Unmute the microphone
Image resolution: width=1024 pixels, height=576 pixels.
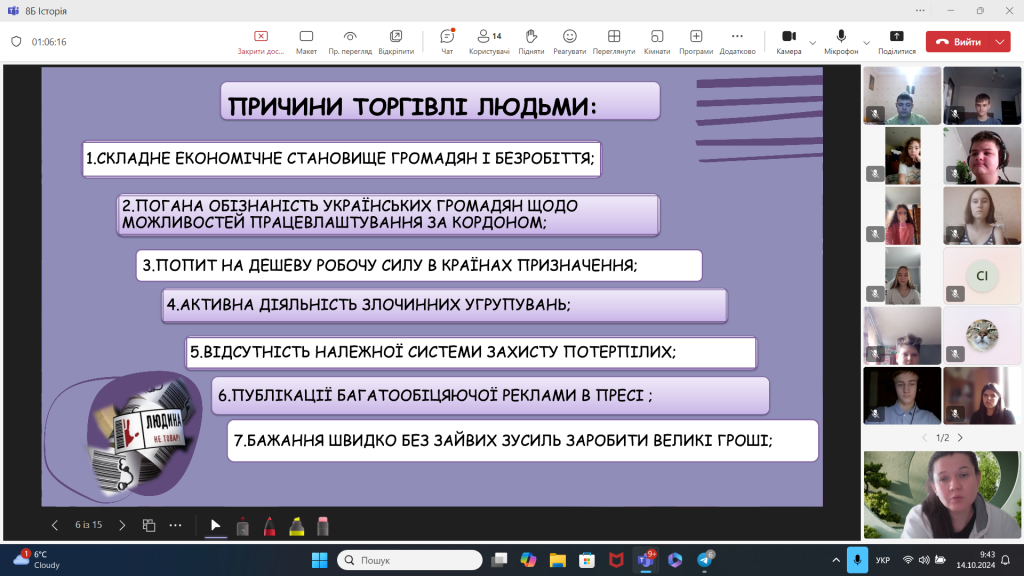pos(840,38)
